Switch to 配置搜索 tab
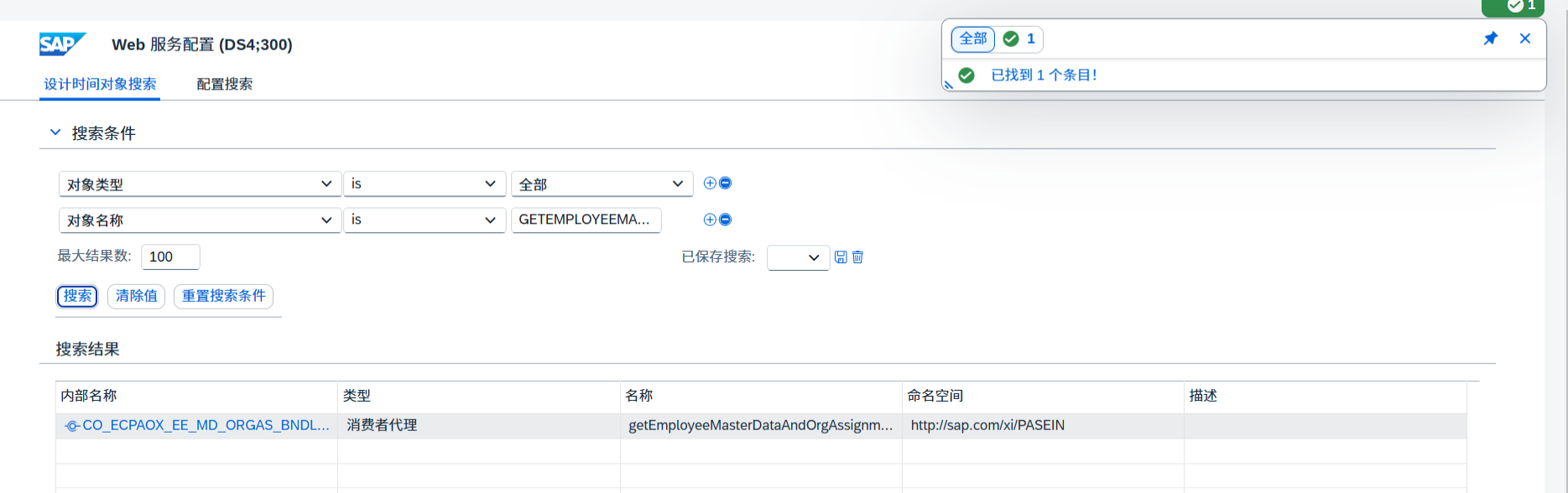Screen dimensions: 1568x493 coord(225,84)
